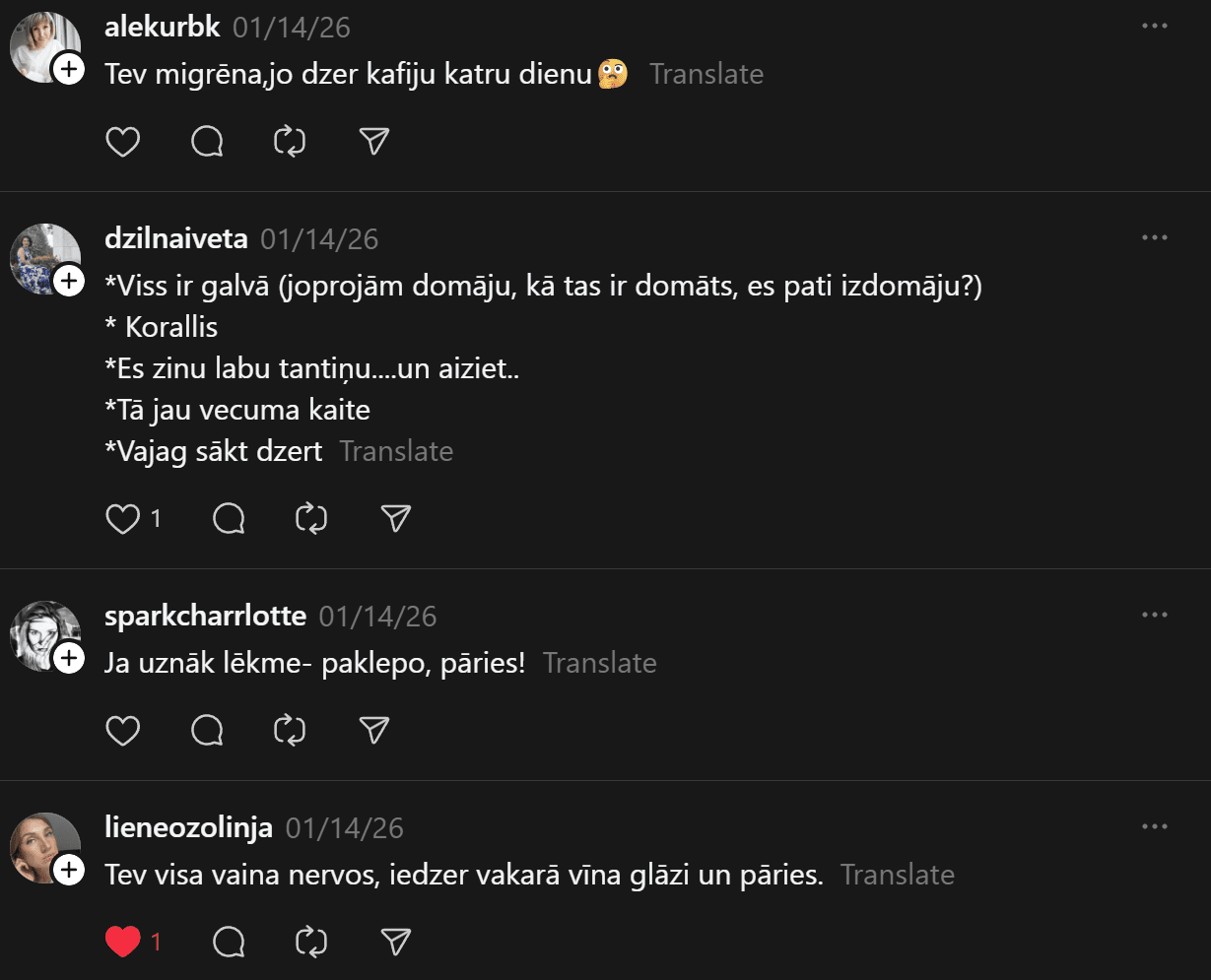The width and height of the screenshot is (1211, 980).
Task: Repost dzilnaiveta's comment
Action: (311, 518)
